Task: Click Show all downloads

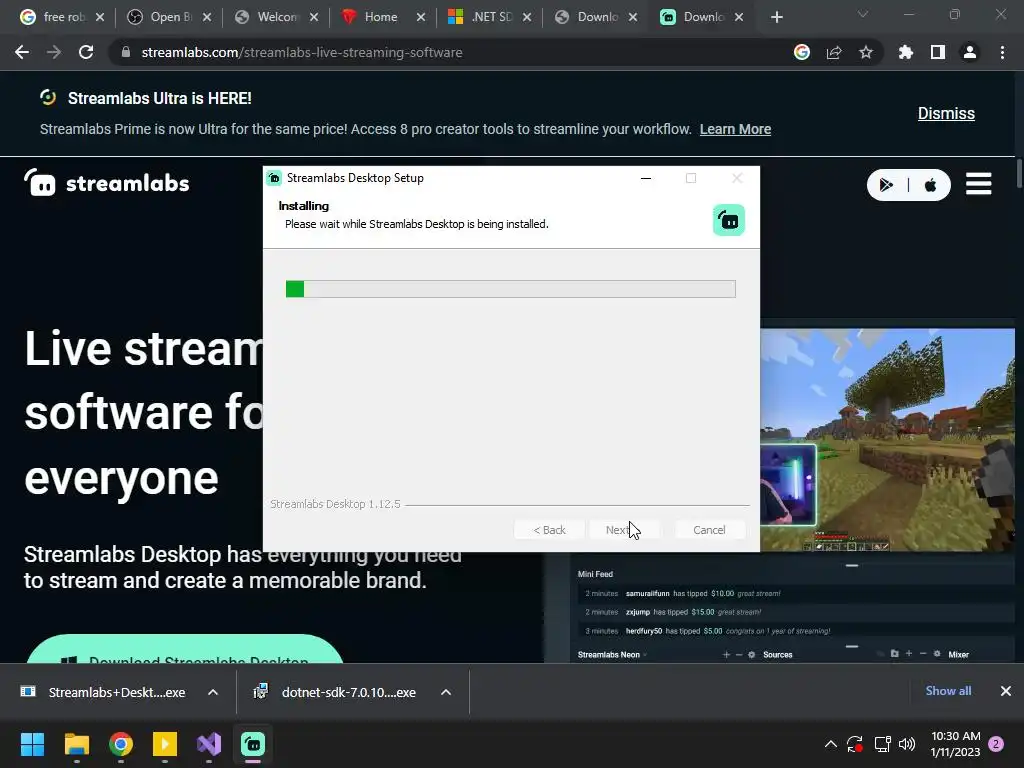Action: coord(948,691)
